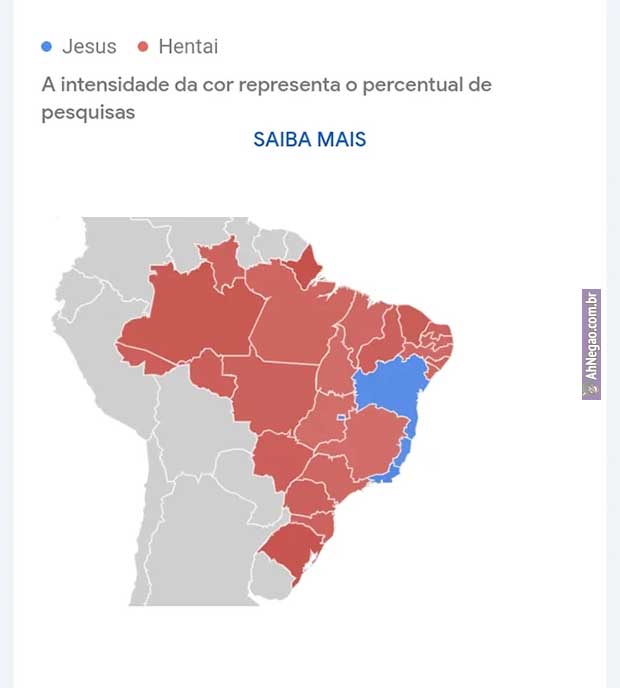The height and width of the screenshot is (688, 620).
Task: Select the Jesus legend label
Action: [89, 47]
